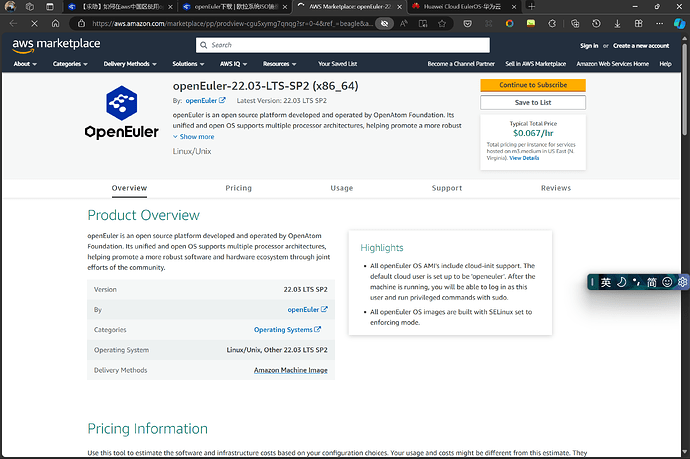Expand the Categories dropdown menu
This screenshot has width=690, height=459.
coord(69,64)
